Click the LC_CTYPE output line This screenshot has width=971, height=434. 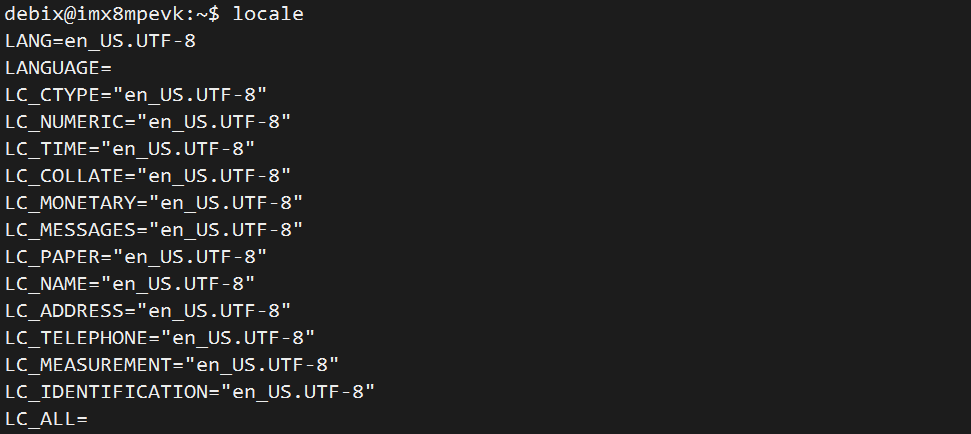136,95
